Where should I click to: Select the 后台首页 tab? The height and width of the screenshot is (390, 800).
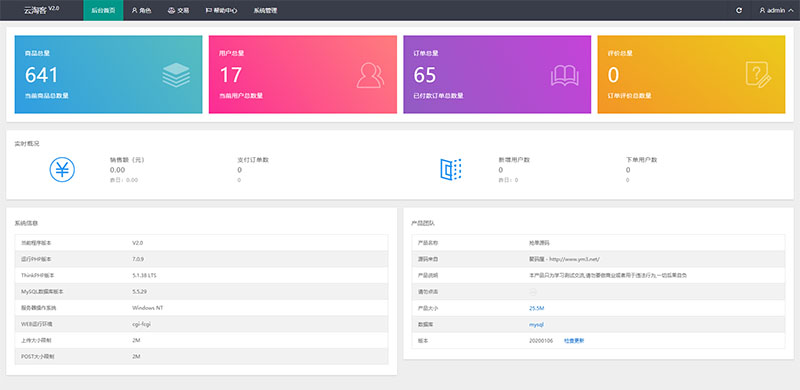(x=103, y=10)
